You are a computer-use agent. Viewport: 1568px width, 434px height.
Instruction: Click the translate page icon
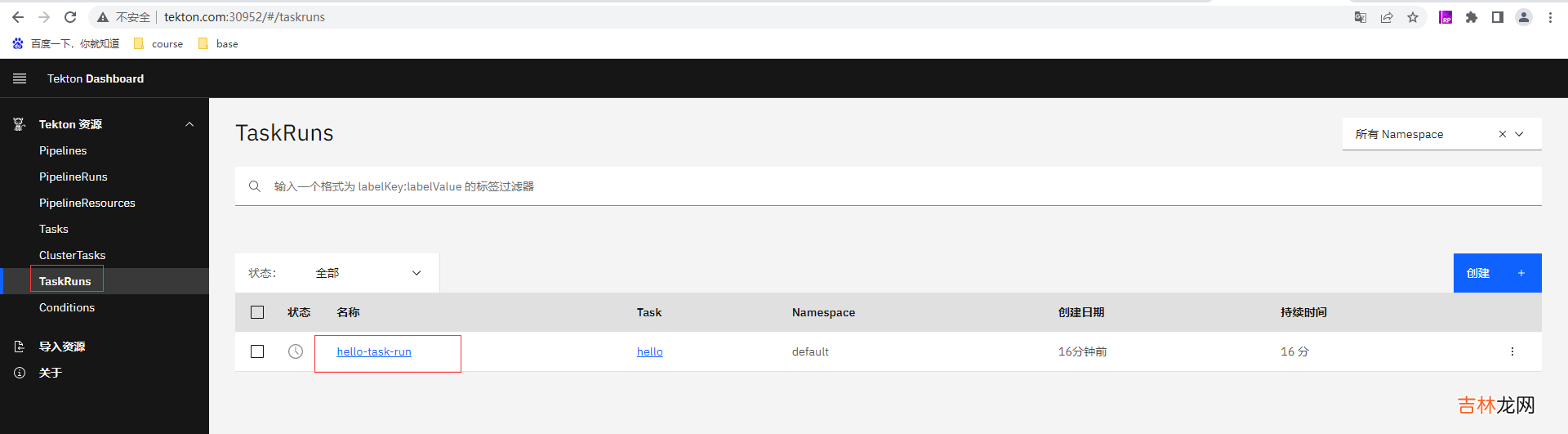coord(1361,17)
